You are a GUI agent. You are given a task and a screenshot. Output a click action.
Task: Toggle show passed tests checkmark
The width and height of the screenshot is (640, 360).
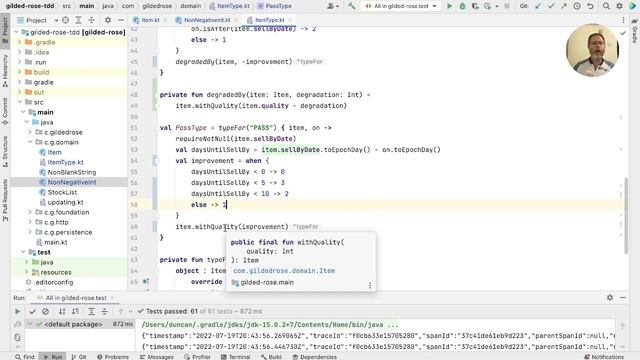[32, 311]
